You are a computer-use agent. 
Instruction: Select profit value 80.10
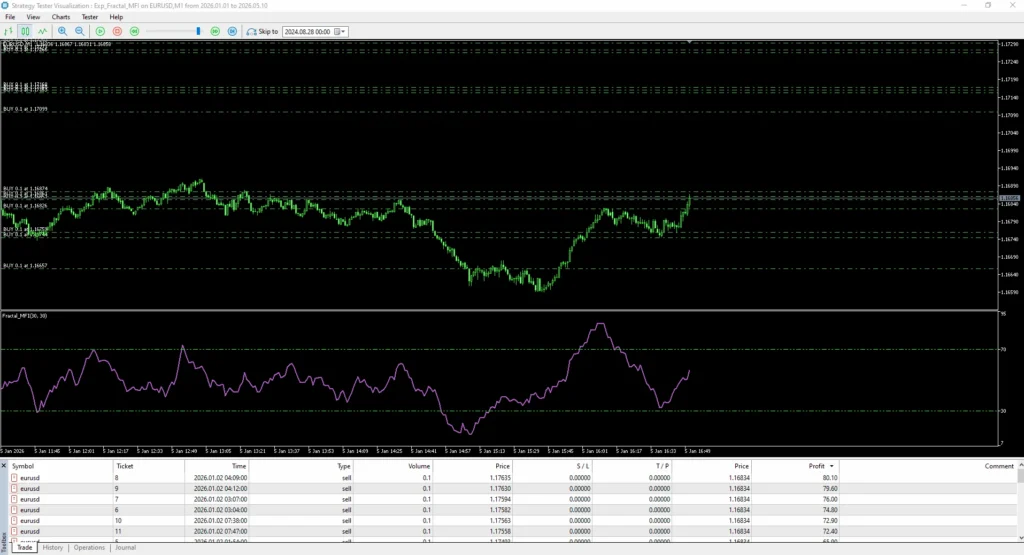830,478
